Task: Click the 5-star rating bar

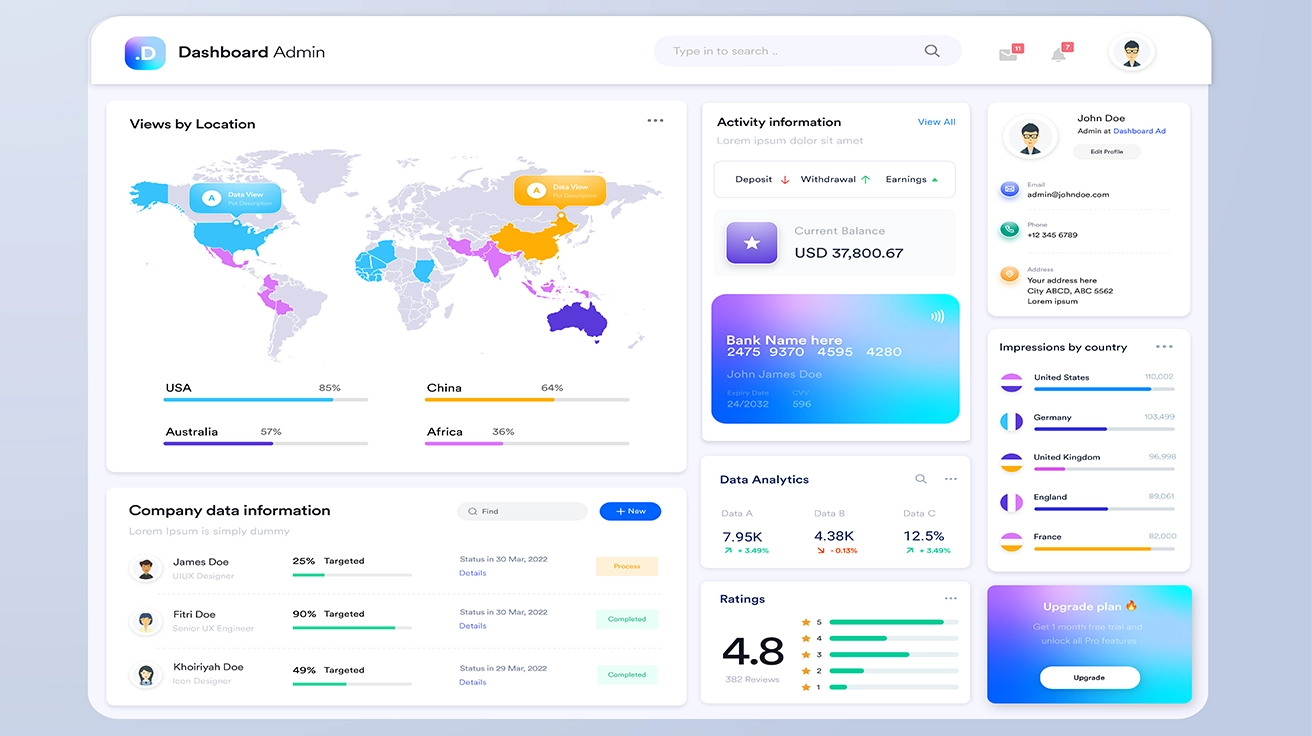Action: pos(894,622)
